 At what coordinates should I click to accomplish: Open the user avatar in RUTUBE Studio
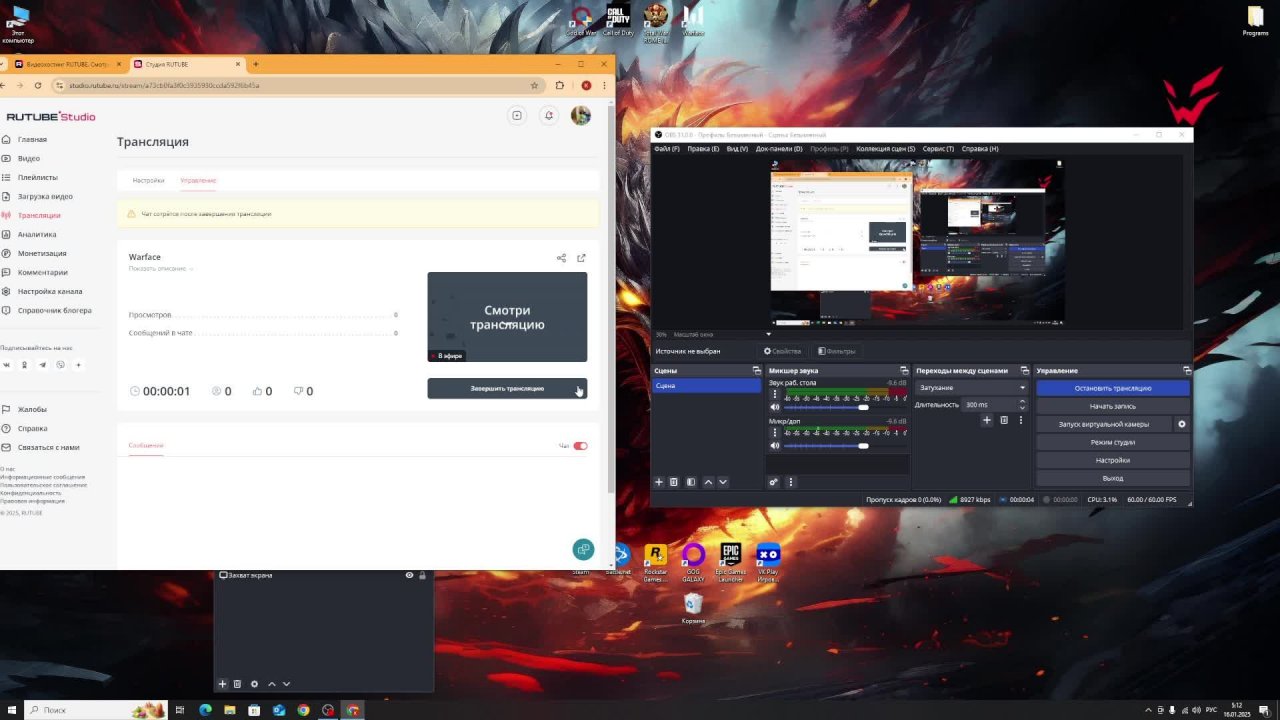pyautogui.click(x=580, y=115)
